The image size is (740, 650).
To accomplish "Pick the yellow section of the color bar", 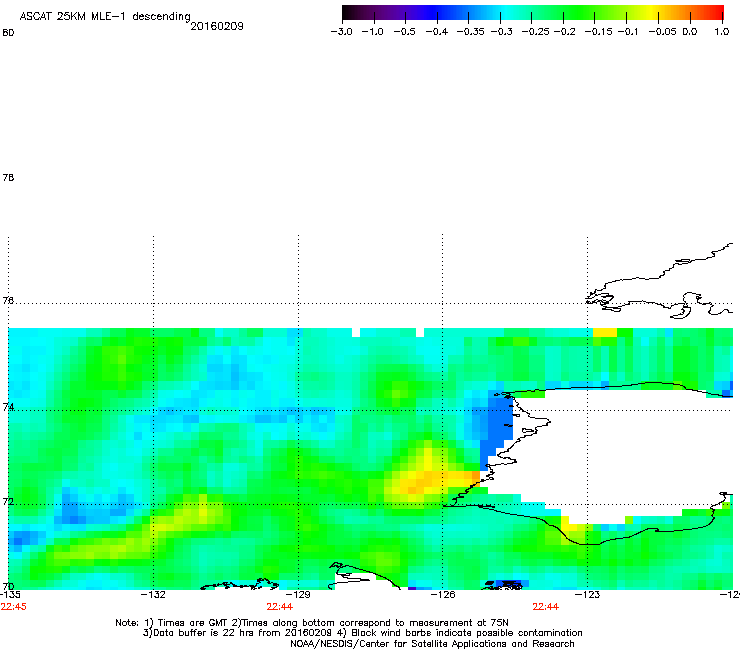I will (651, 12).
